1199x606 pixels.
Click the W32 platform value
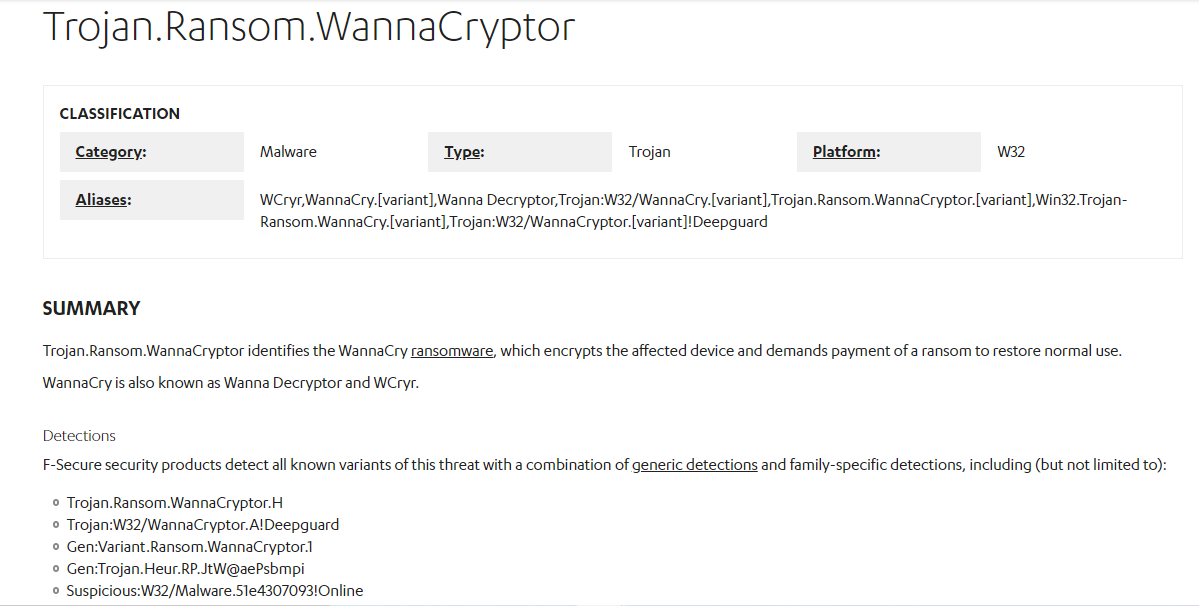point(1011,152)
